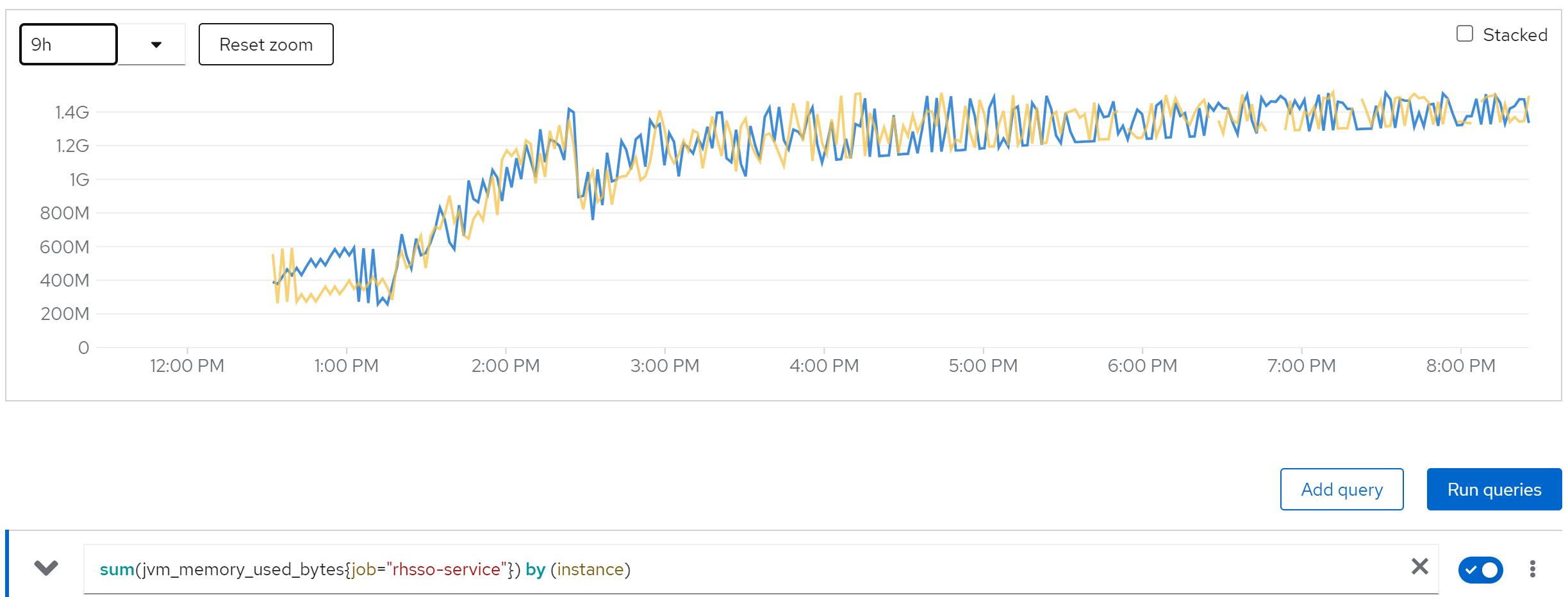Image resolution: width=1568 pixels, height=597 pixels.
Task: Click the 9h time span input field
Action: coord(68,44)
